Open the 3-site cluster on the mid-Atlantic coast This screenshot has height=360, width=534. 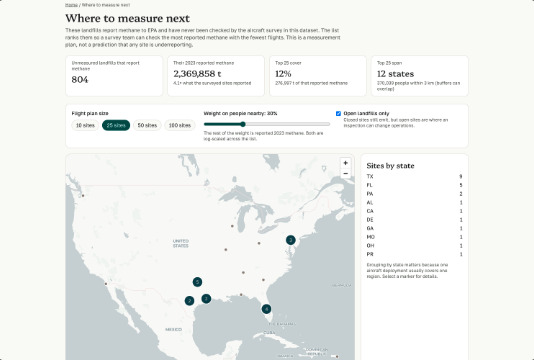click(290, 240)
